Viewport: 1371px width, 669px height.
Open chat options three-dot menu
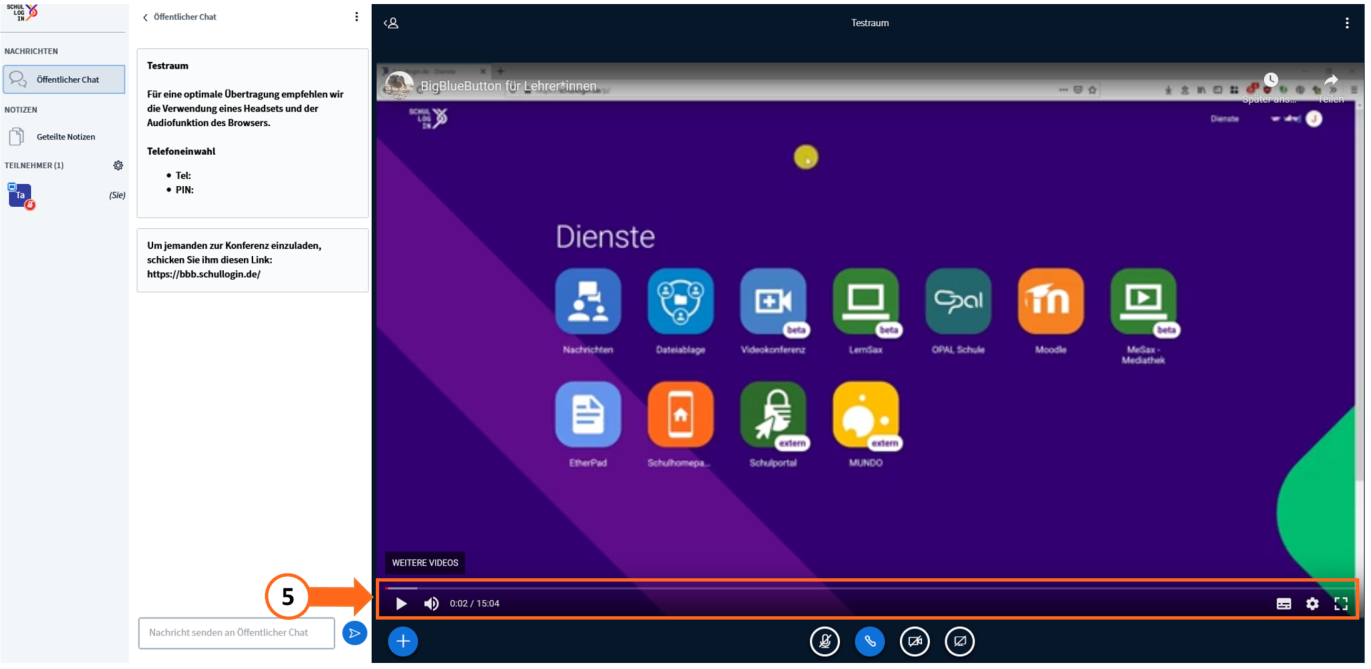click(x=357, y=17)
